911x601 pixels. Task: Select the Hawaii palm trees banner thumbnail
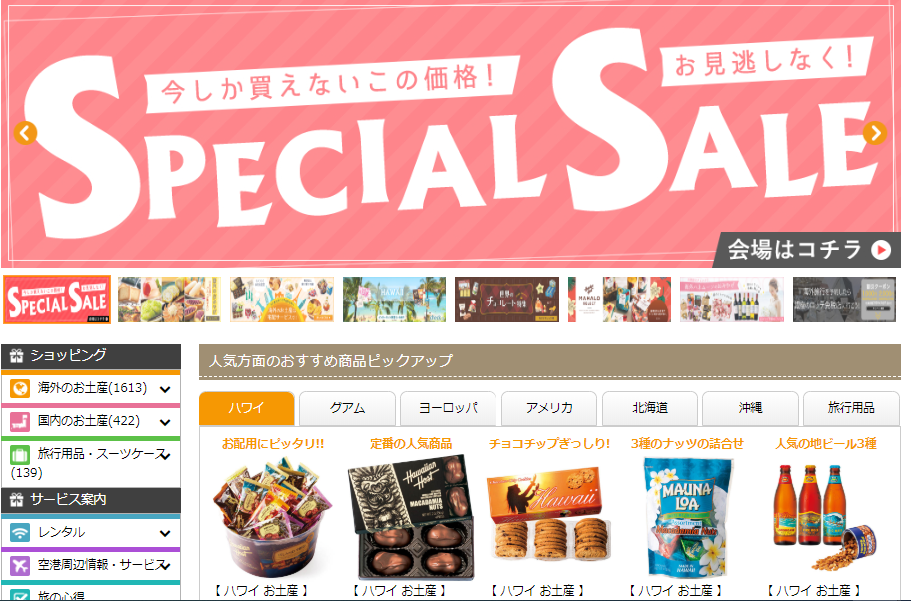394,299
